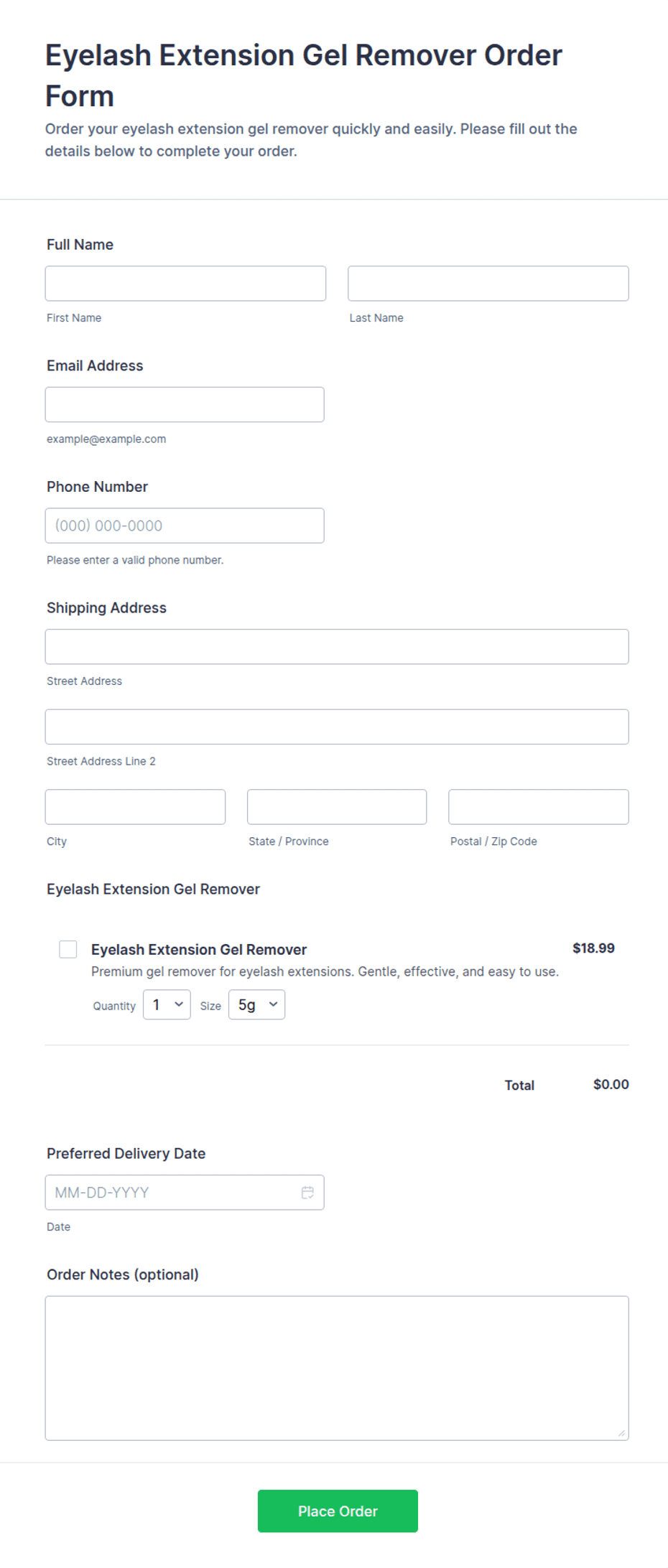The width and height of the screenshot is (668, 1568).
Task: Grab the Order Notes textarea resize handle
Action: pos(621,1433)
